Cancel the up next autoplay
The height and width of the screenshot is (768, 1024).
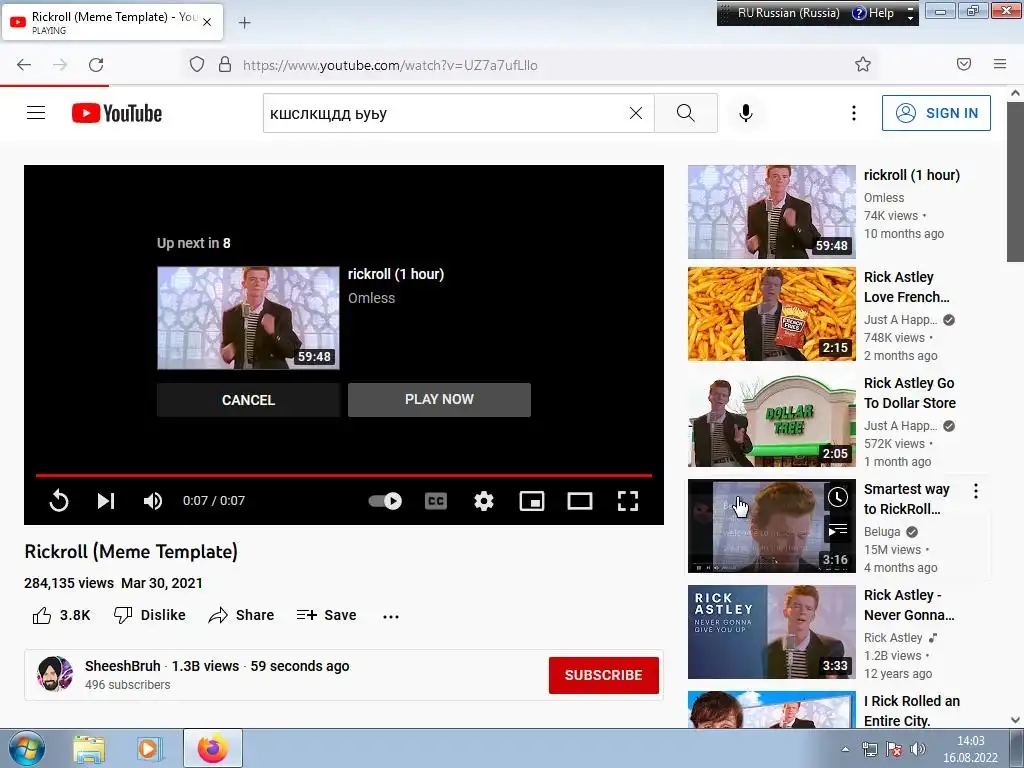pyautogui.click(x=248, y=400)
